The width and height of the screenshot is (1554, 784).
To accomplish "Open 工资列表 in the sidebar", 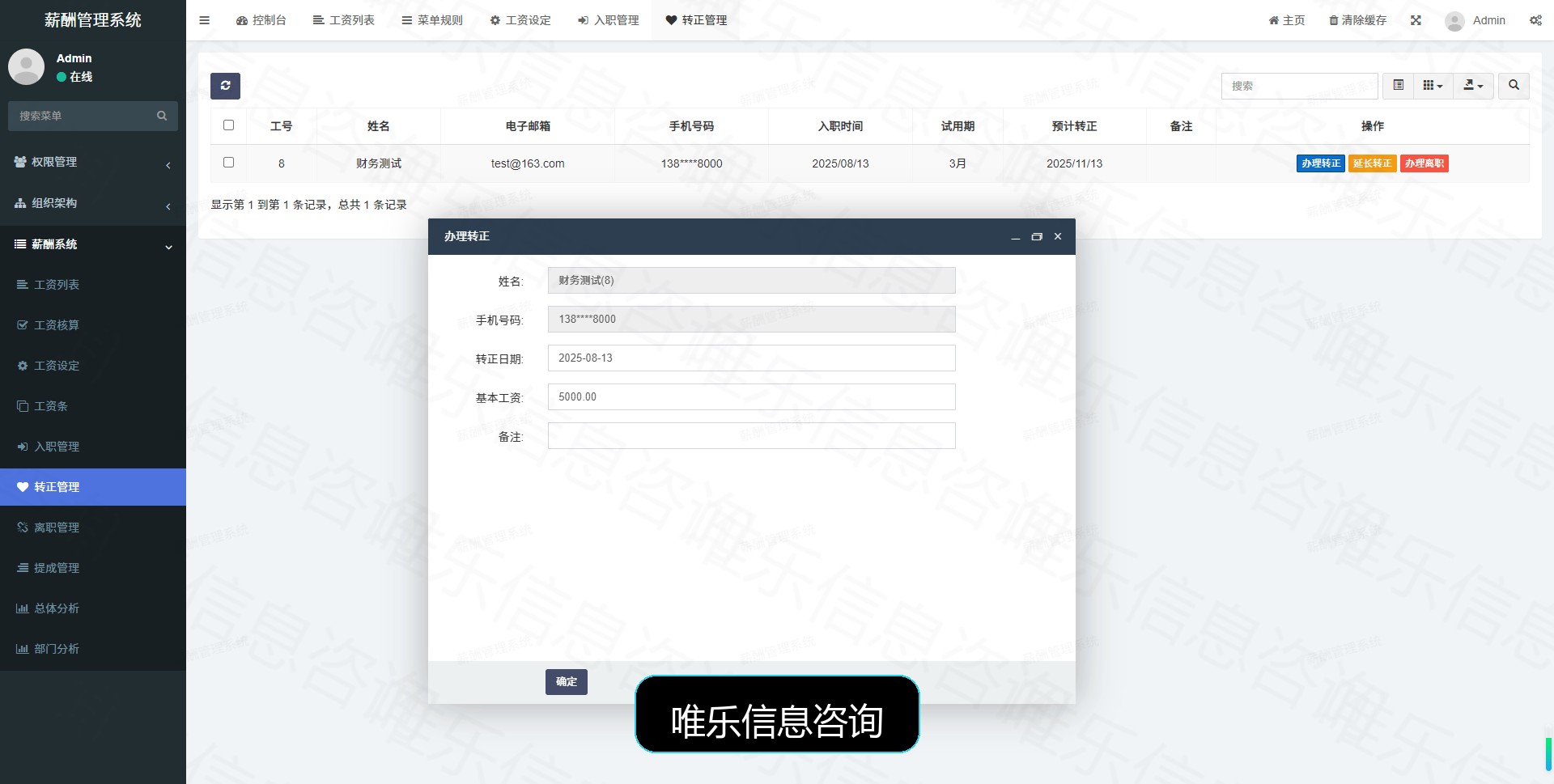I will (93, 285).
